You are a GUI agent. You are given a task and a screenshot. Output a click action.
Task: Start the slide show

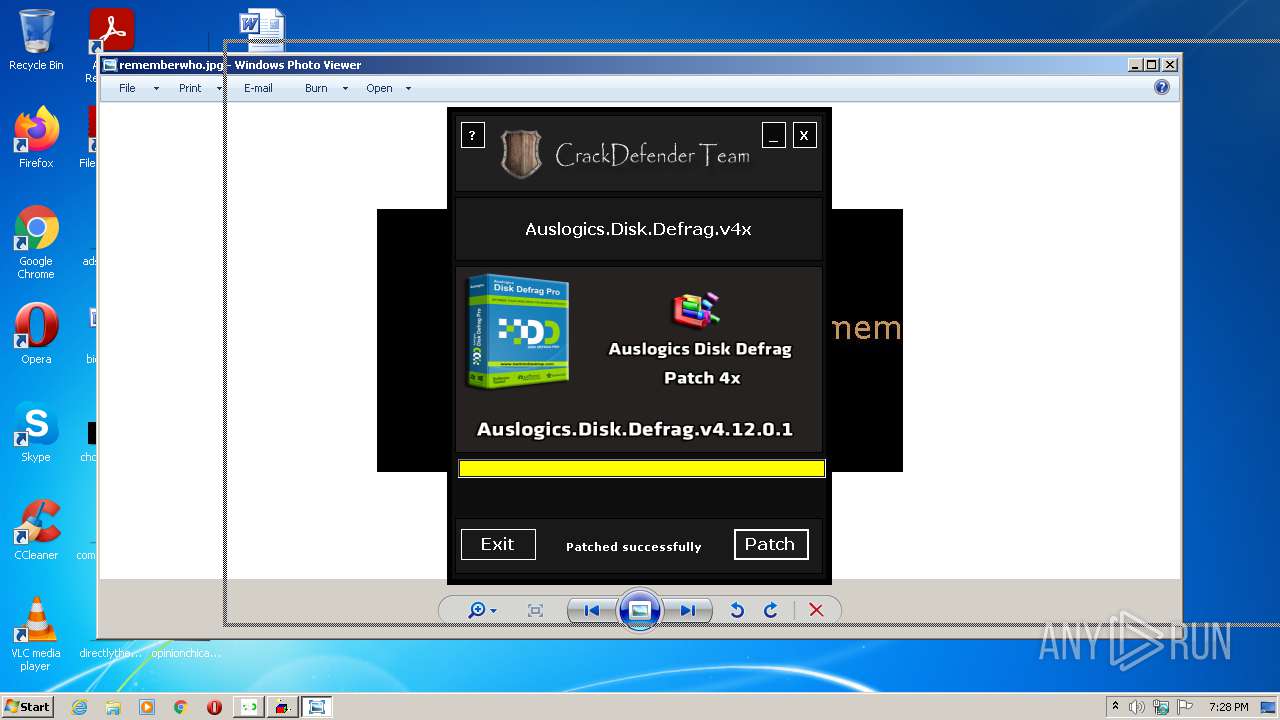click(x=640, y=610)
